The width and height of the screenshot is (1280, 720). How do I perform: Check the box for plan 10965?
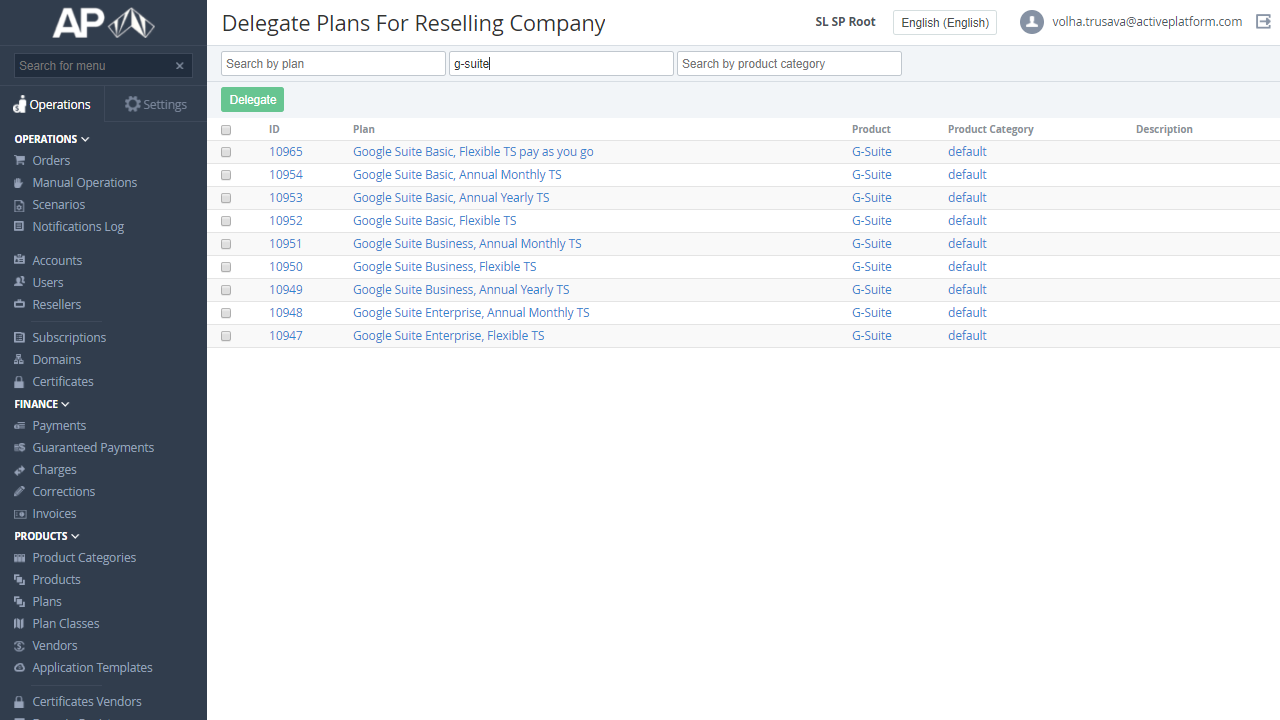(x=226, y=152)
